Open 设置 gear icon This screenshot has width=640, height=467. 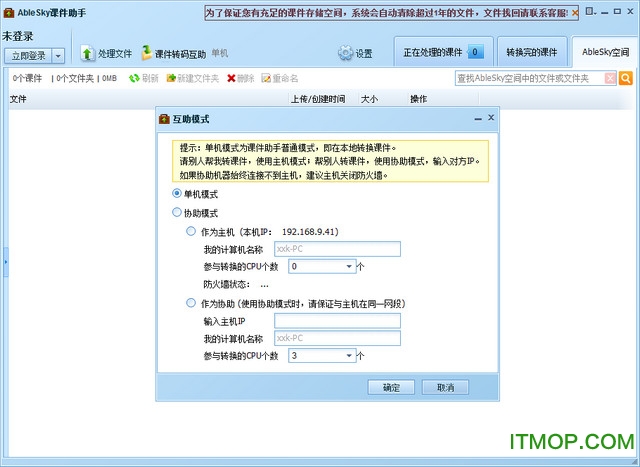coord(345,53)
